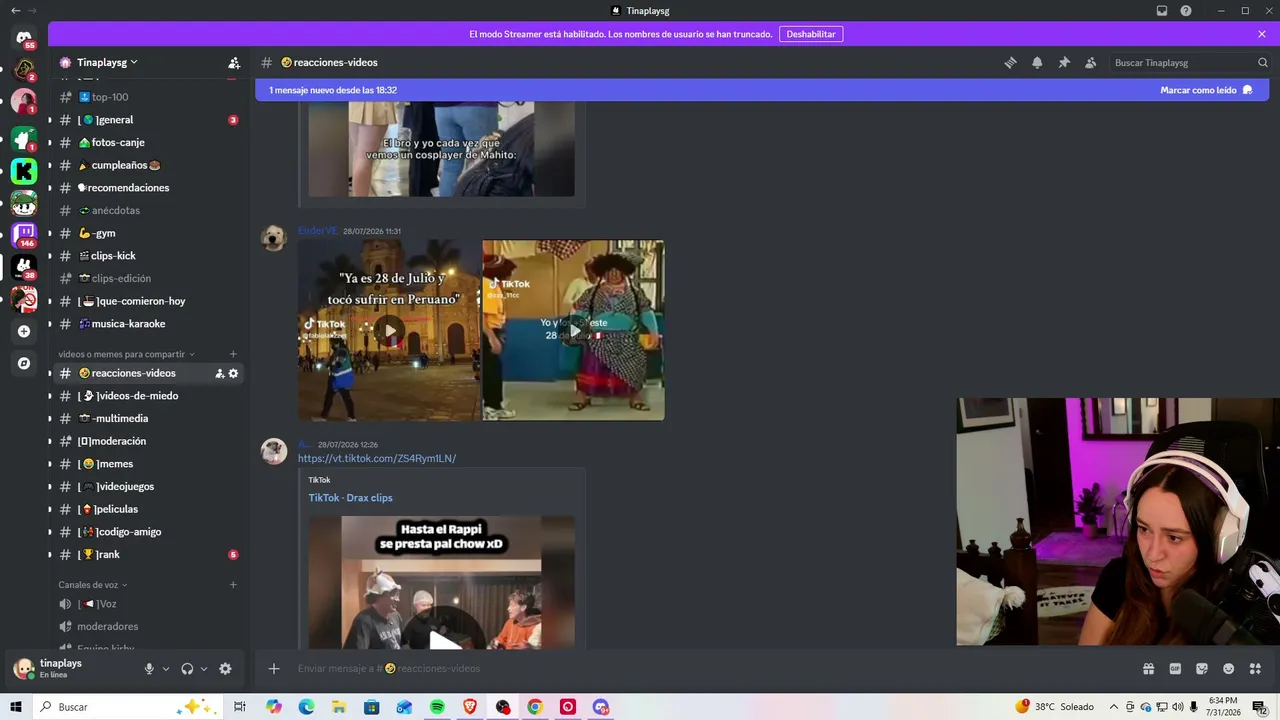This screenshot has width=1280, height=720.
Task: Attach a file with plus button
Action: (x=274, y=669)
